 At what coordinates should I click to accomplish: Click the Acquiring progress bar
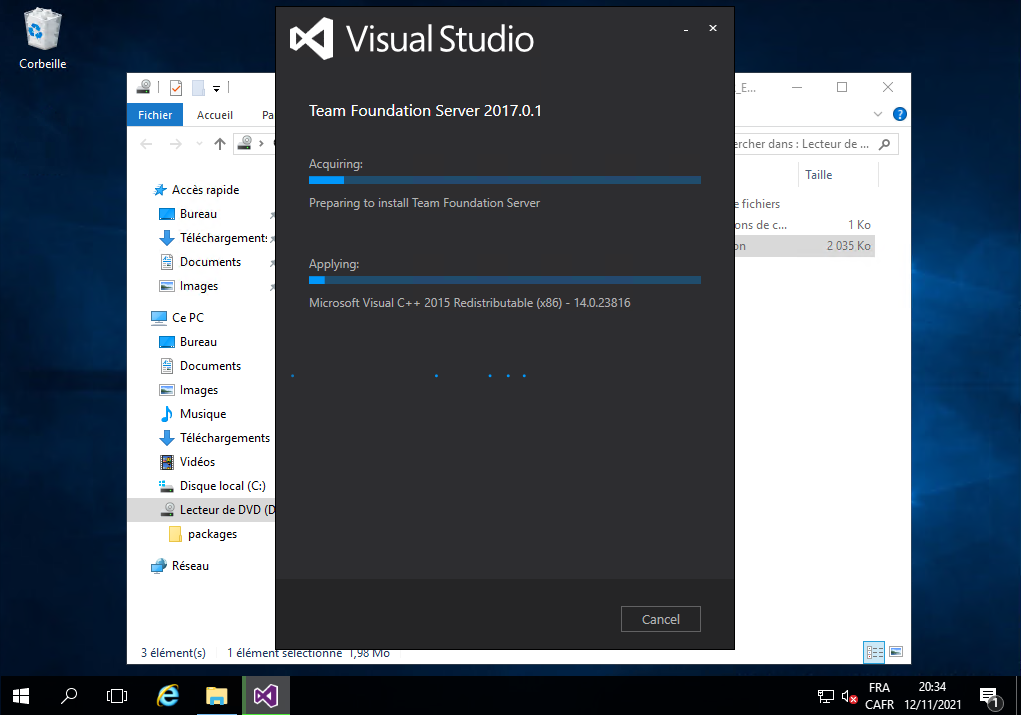point(504,180)
